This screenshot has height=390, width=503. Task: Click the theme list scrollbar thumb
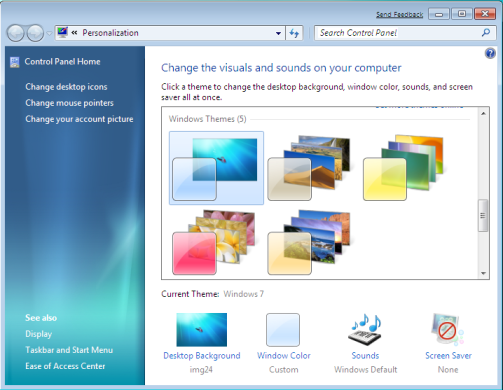pos(483,215)
